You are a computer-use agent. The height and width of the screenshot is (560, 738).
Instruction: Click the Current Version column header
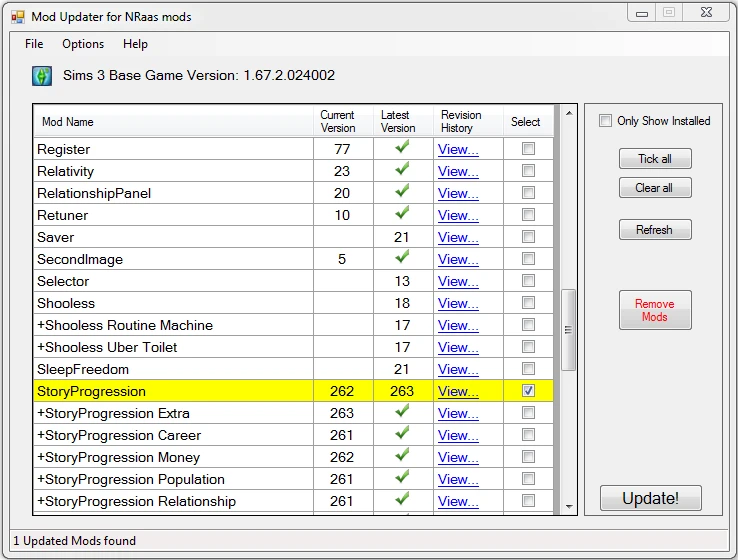point(343,122)
